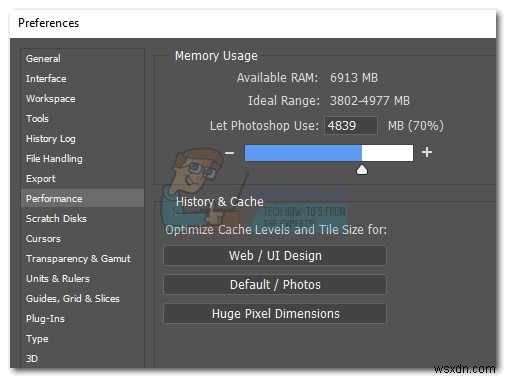507x379 pixels.
Task: Decrease memory with the minus icon
Action: [x=229, y=153]
